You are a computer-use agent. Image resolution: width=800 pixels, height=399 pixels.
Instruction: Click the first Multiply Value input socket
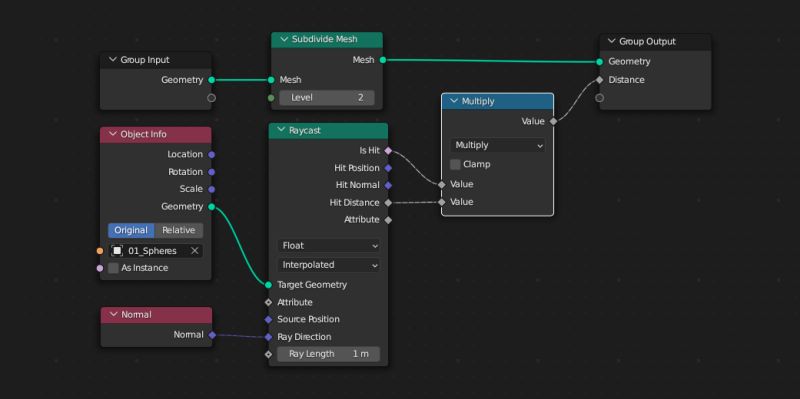point(442,184)
